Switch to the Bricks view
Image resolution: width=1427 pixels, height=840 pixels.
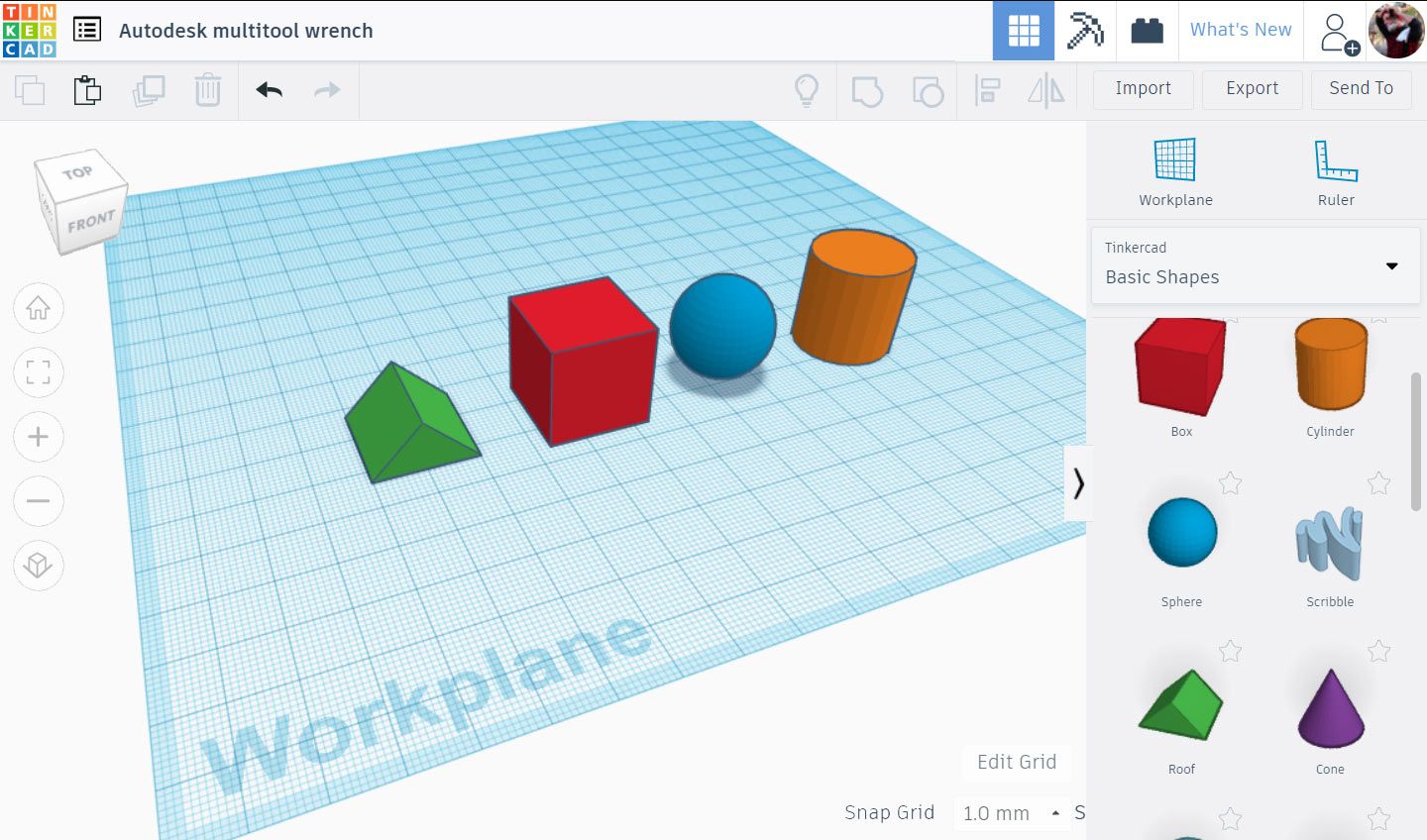(x=1147, y=31)
